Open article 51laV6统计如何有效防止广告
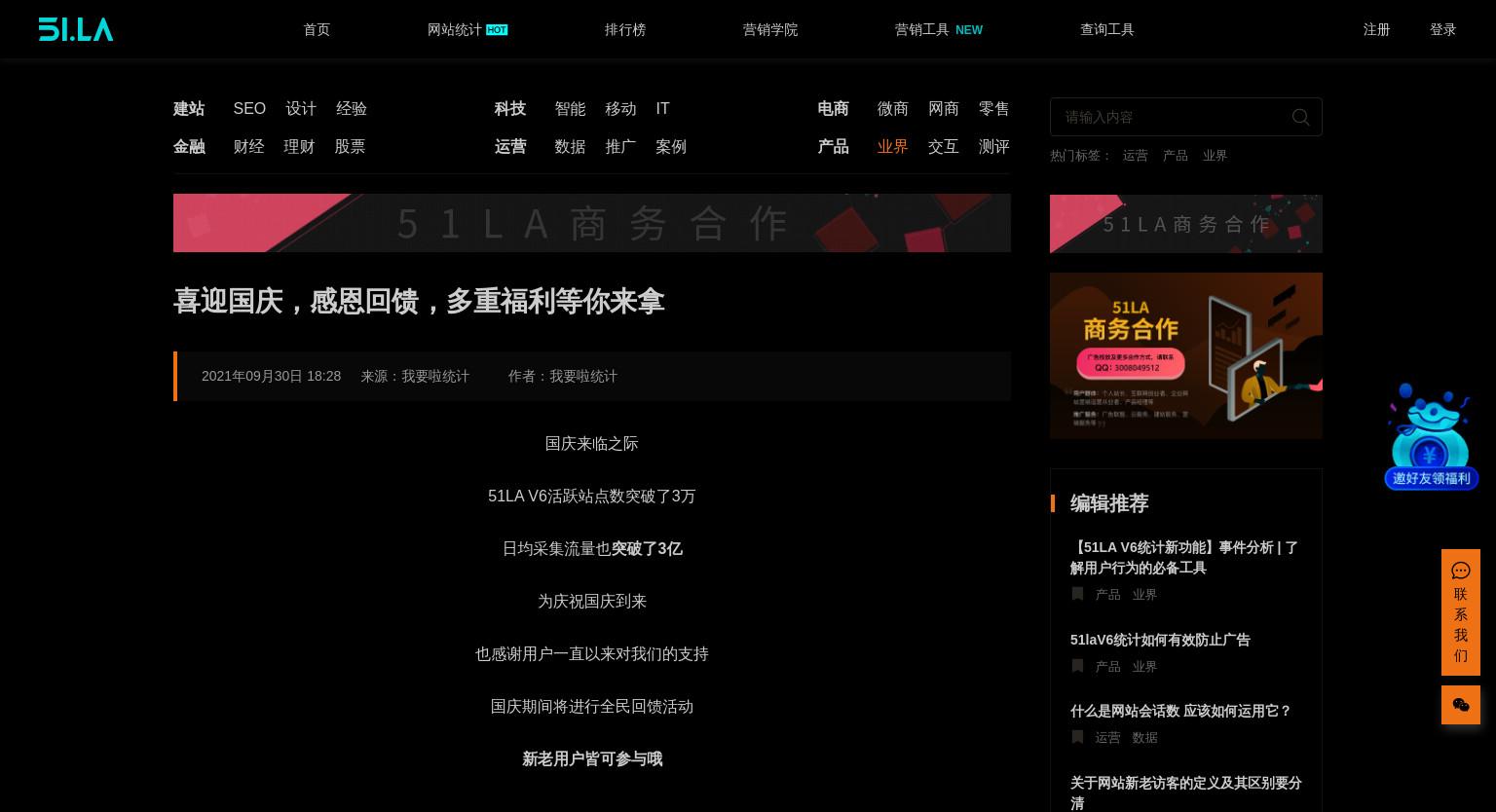 [x=1160, y=640]
